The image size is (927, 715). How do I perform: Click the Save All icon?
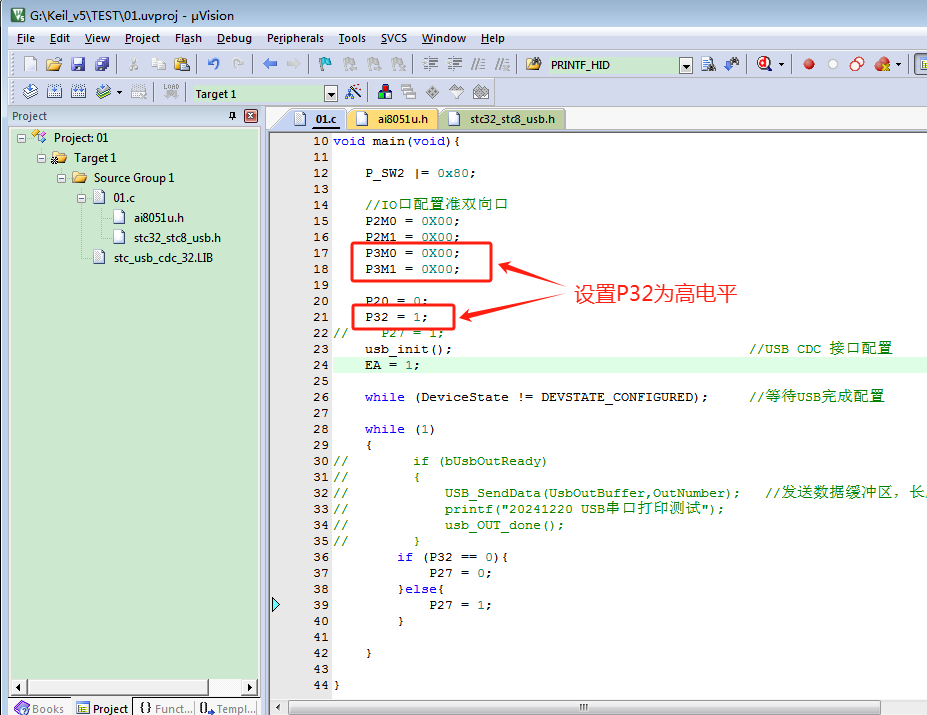click(x=102, y=64)
